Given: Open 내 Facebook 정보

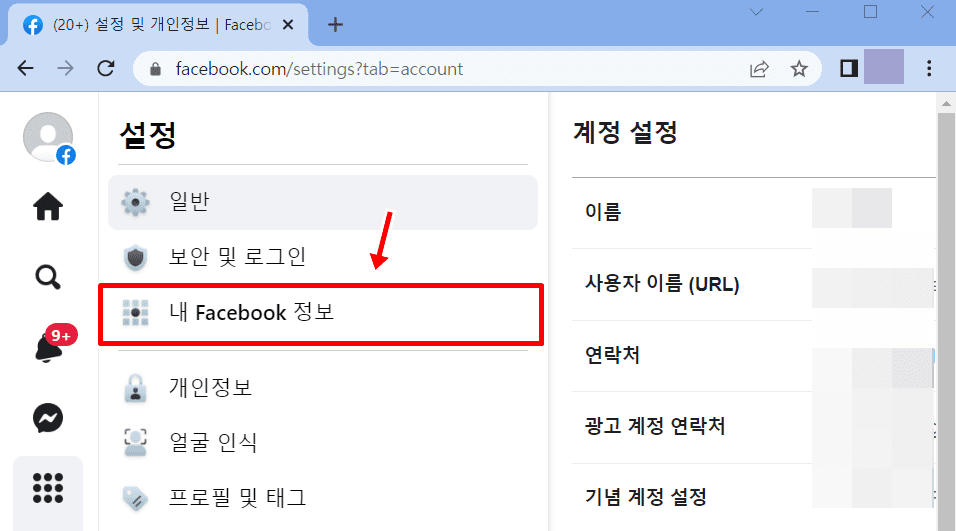Looking at the screenshot, I should pyautogui.click(x=321, y=314).
